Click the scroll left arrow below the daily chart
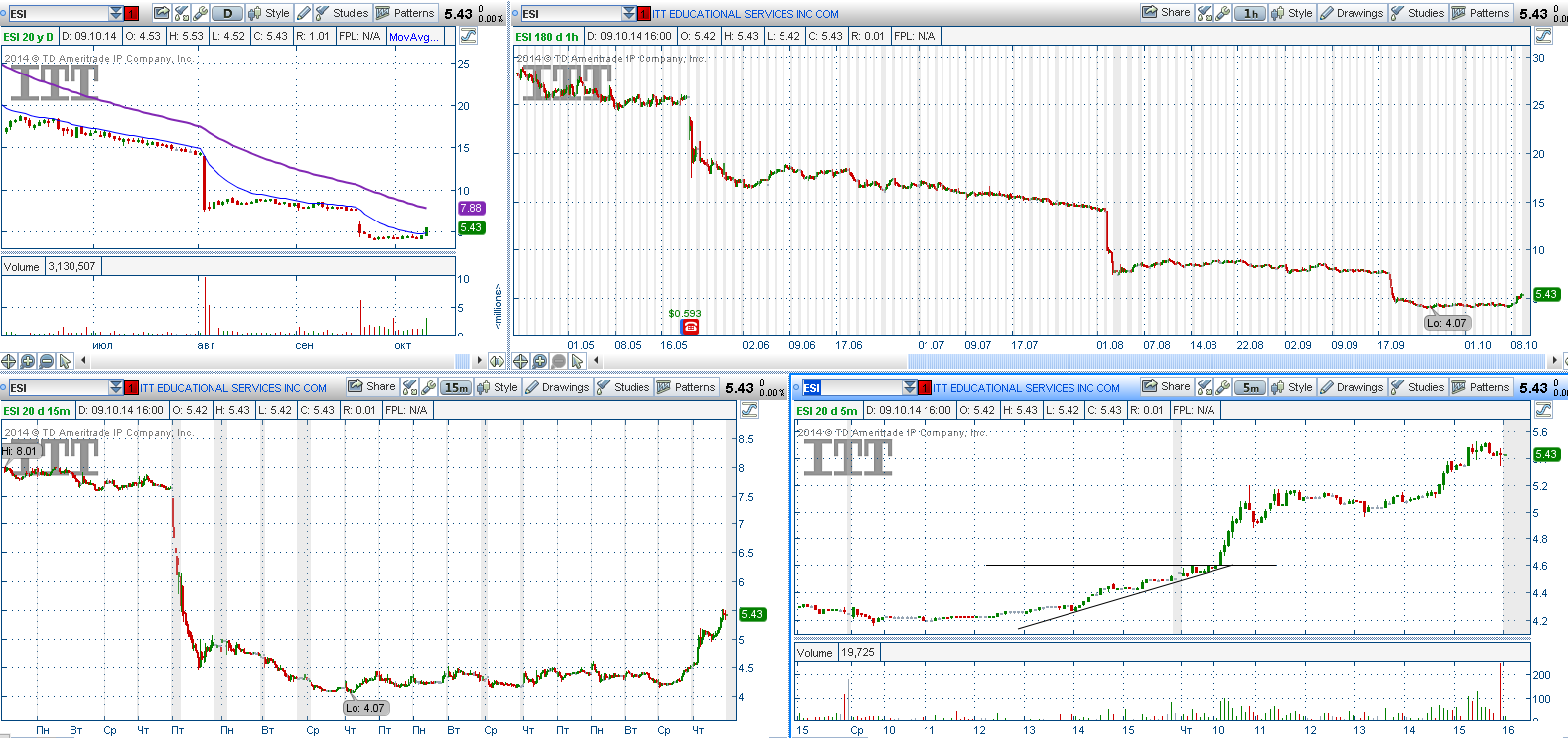Screen dimensions: 1568x738 83,361
